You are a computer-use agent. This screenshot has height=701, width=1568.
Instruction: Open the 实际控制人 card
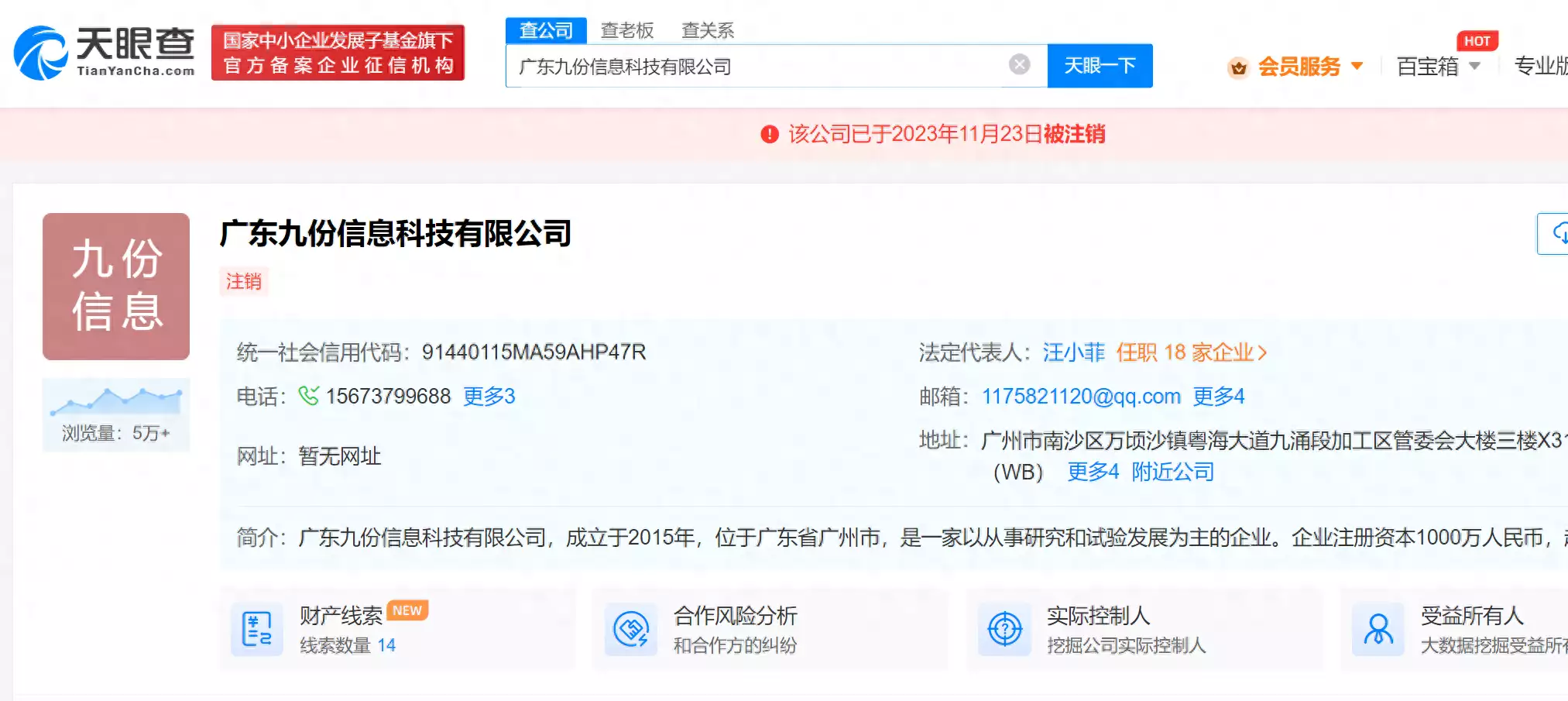pos(1144,629)
